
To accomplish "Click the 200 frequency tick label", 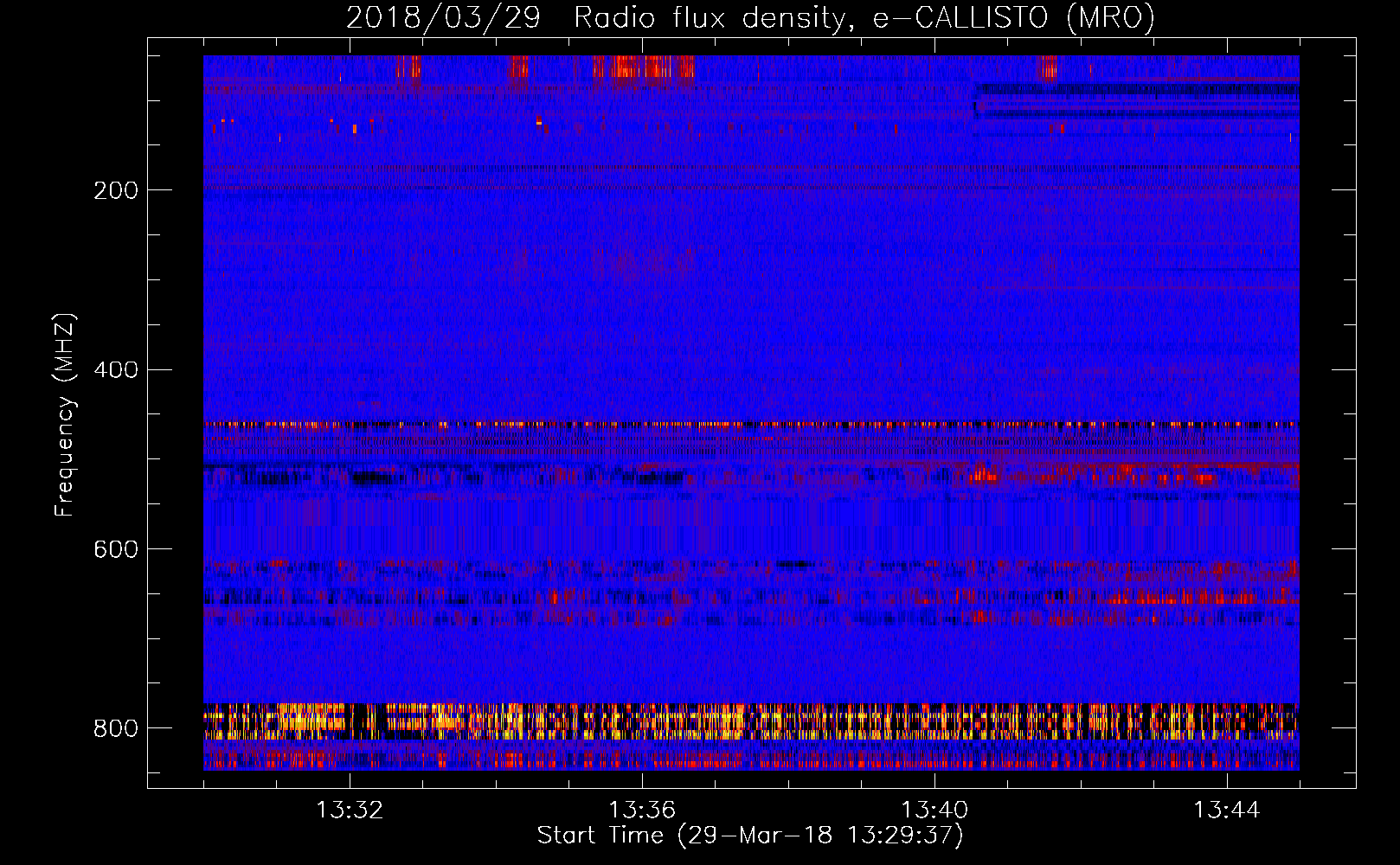I will click(x=116, y=190).
